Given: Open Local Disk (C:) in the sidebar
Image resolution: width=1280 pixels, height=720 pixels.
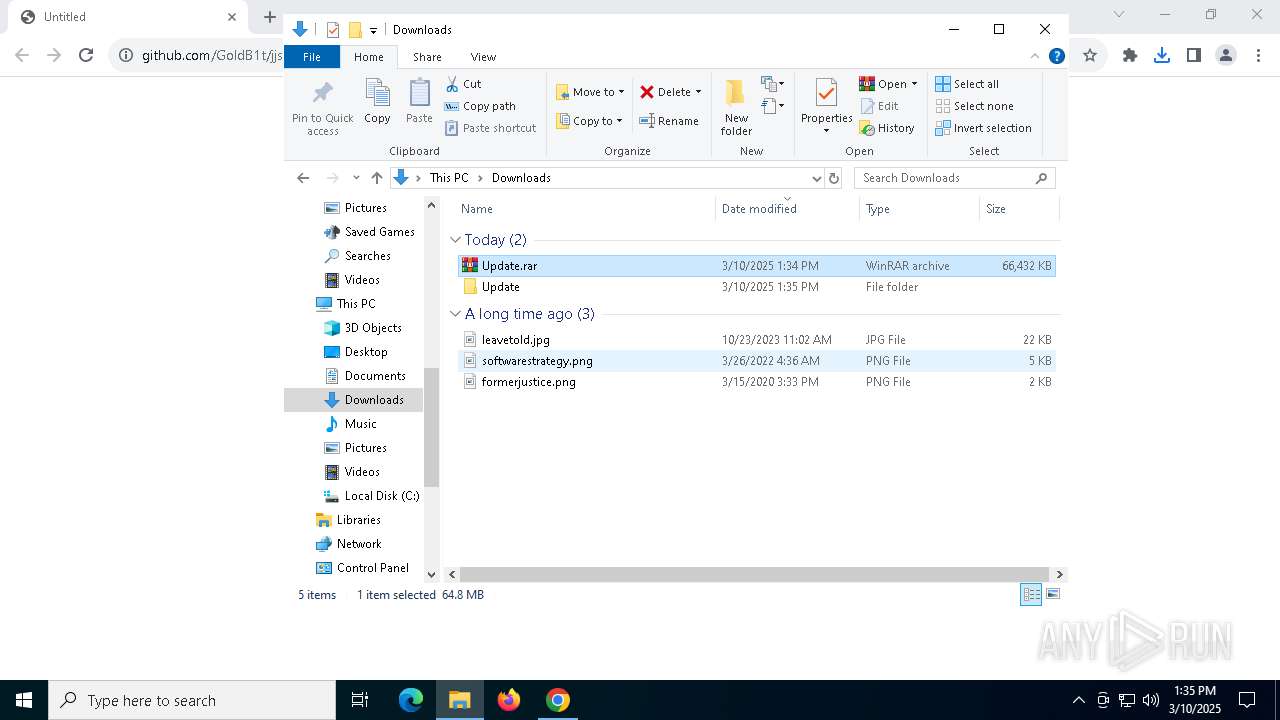Looking at the screenshot, I should [371, 496].
